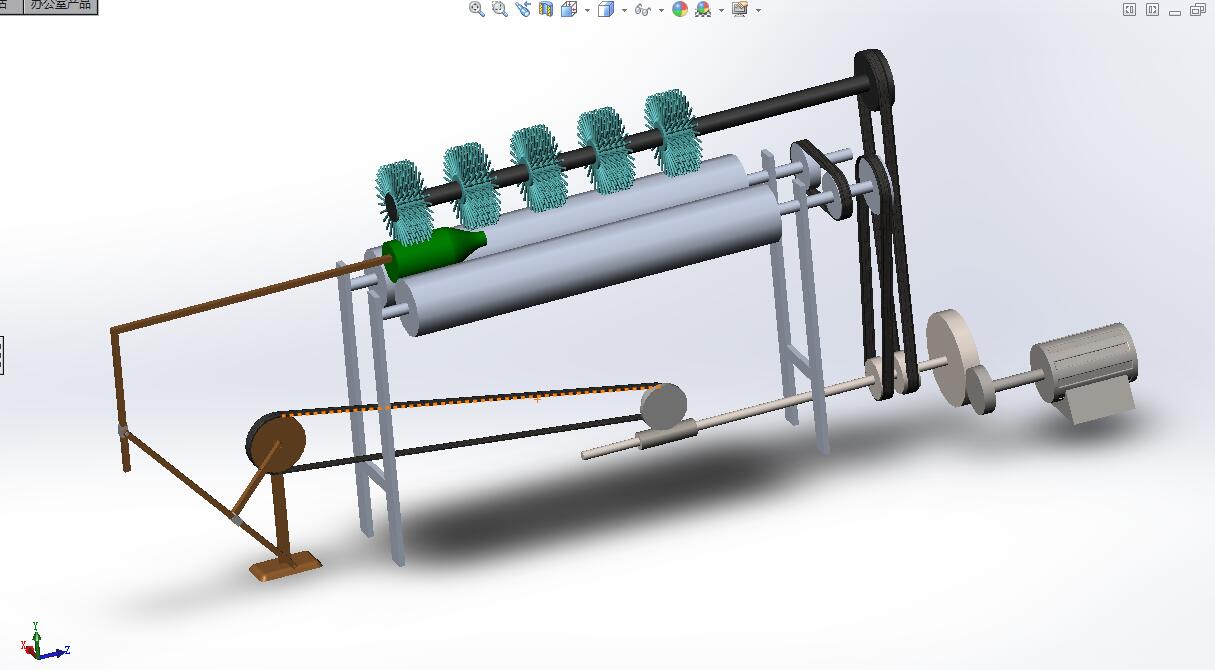The image size is (1215, 670).
Task: Collapse the left panel with arrow button
Action: (1129, 10)
